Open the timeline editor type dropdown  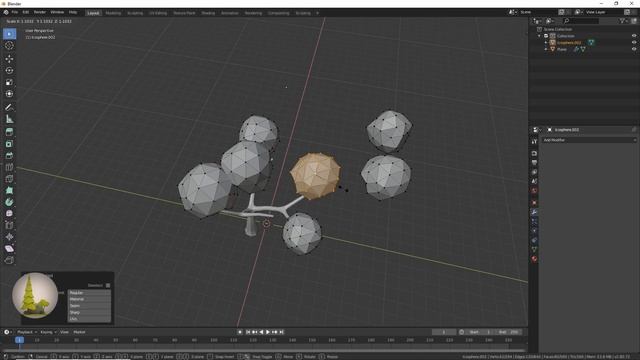point(8,332)
